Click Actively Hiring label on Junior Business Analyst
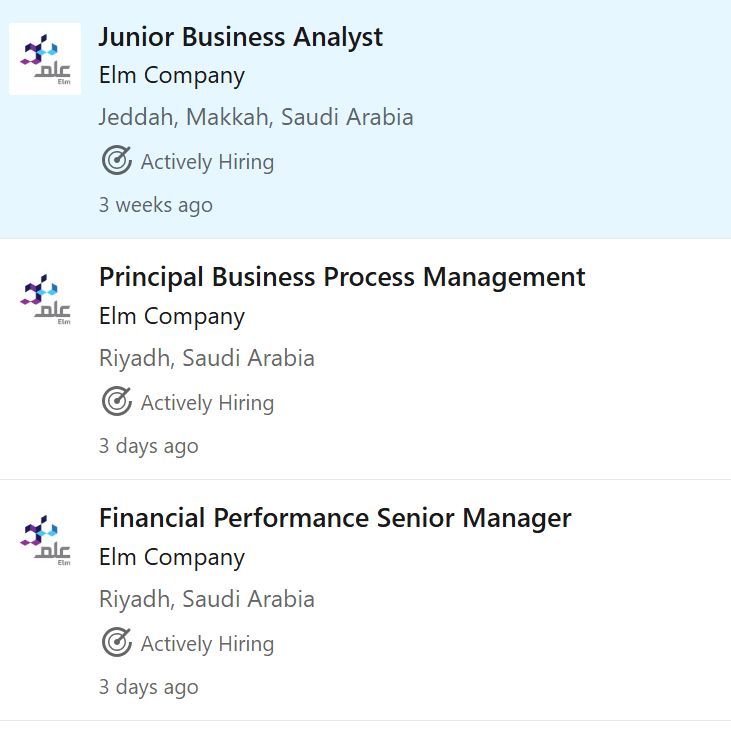The height and width of the screenshot is (730, 731). coord(207,162)
